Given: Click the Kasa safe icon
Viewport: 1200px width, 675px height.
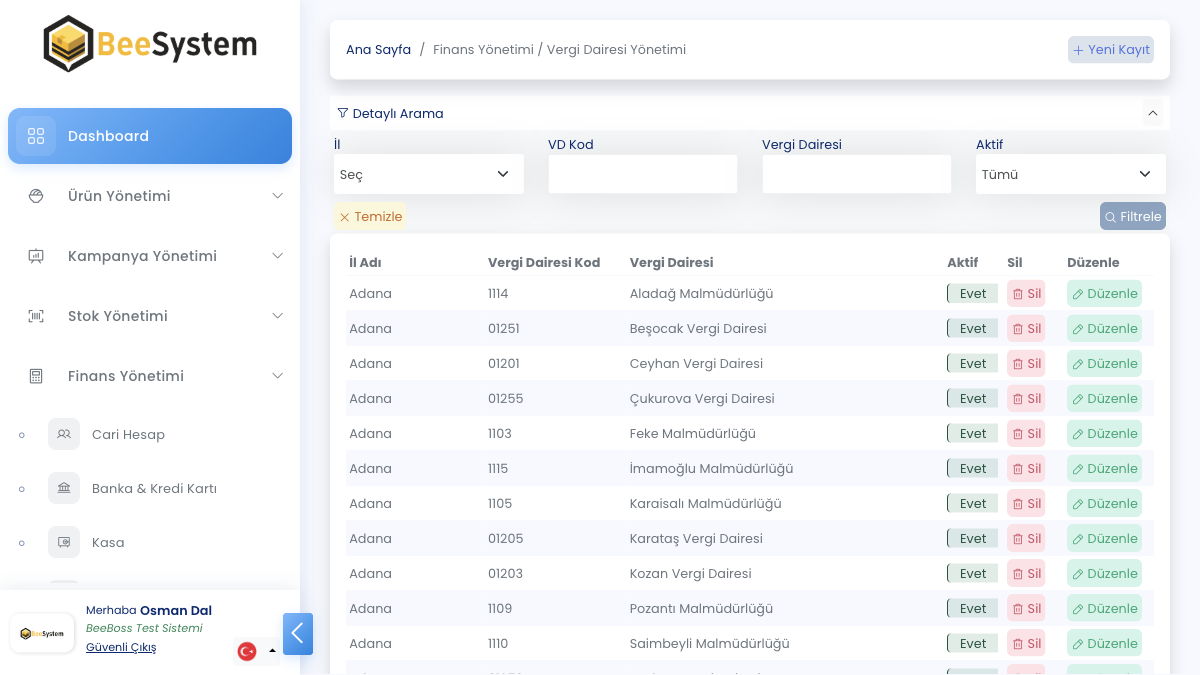Looking at the screenshot, I should 64,542.
